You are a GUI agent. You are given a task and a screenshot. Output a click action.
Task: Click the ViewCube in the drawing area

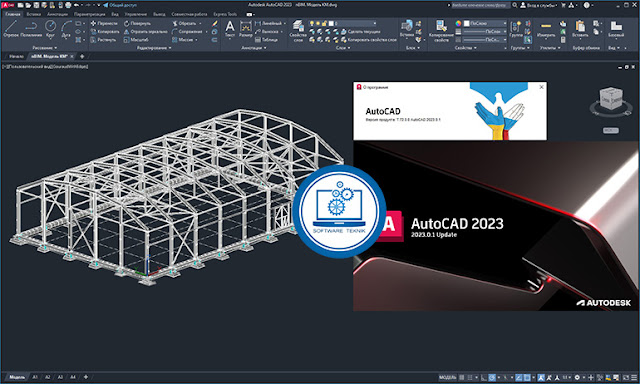pyautogui.click(x=611, y=98)
